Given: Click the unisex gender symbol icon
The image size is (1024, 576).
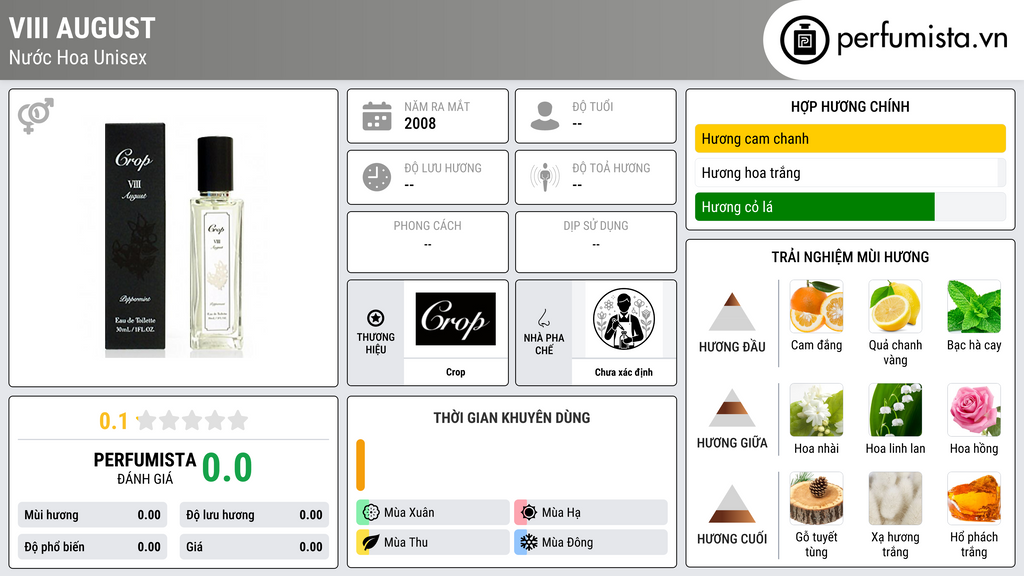Looking at the screenshot, I should tap(36, 116).
